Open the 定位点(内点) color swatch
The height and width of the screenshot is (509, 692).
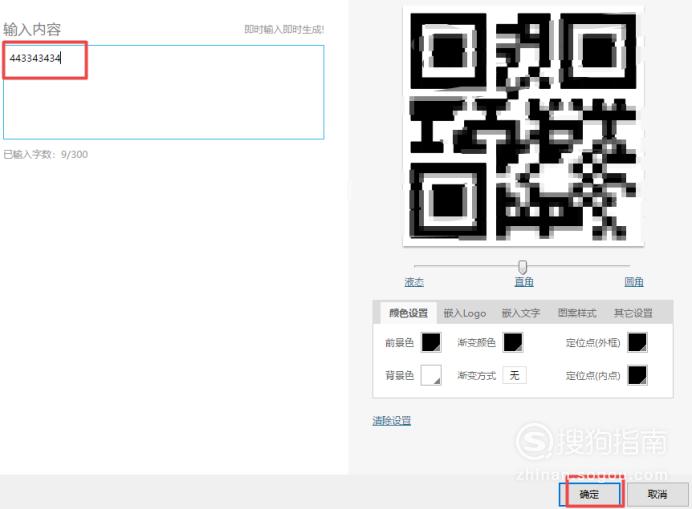pyautogui.click(x=638, y=375)
